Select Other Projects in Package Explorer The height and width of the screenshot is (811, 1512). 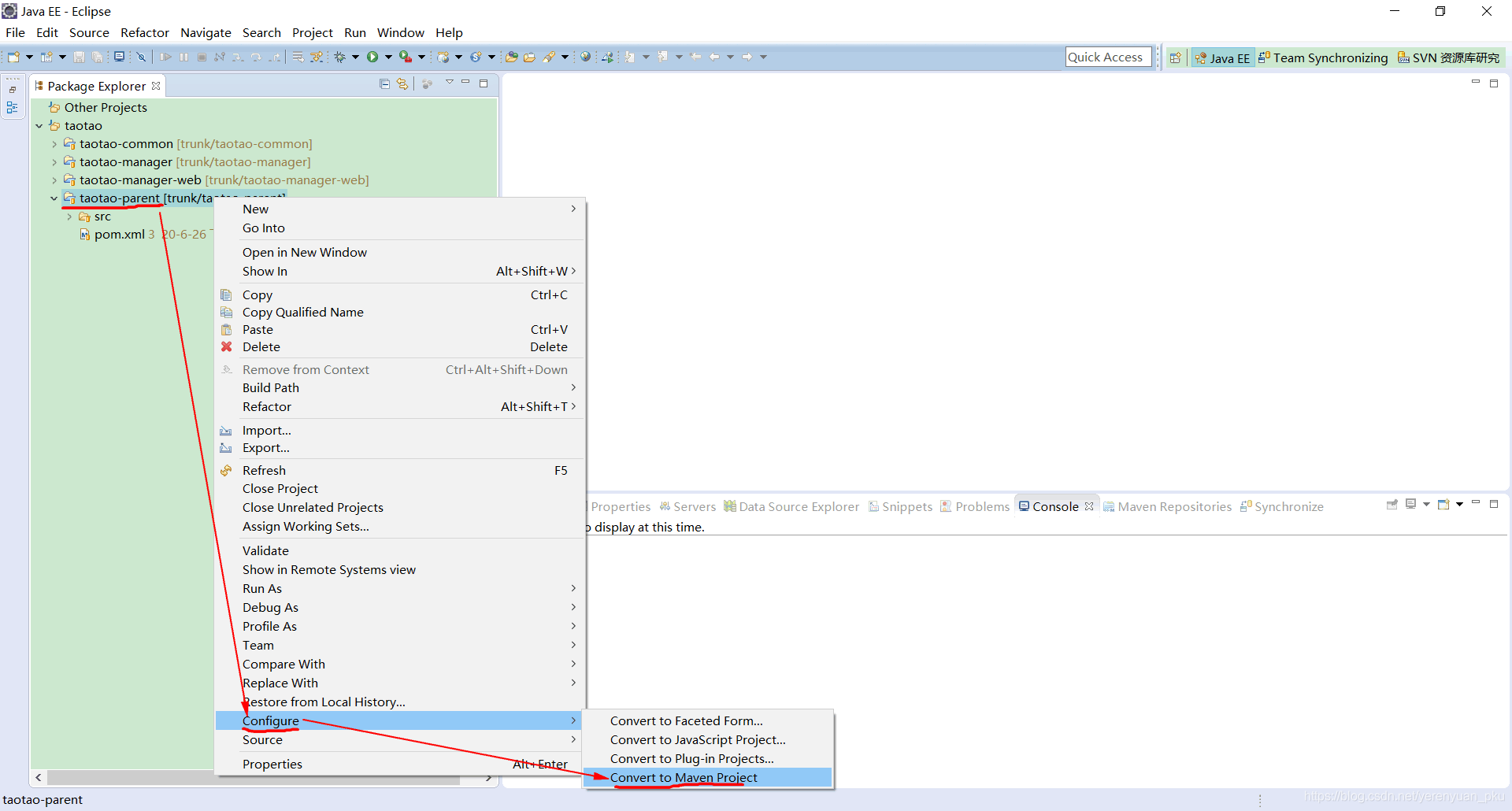coord(98,108)
